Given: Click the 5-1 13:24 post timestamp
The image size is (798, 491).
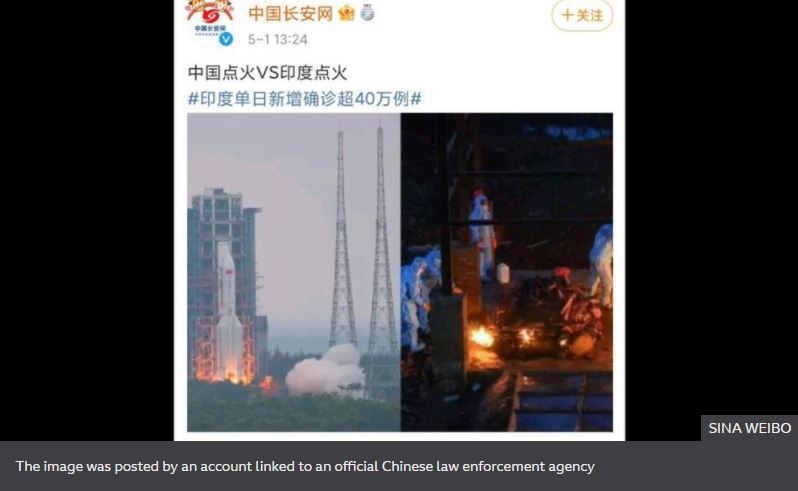Looking at the screenshot, I should pyautogui.click(x=277, y=39).
